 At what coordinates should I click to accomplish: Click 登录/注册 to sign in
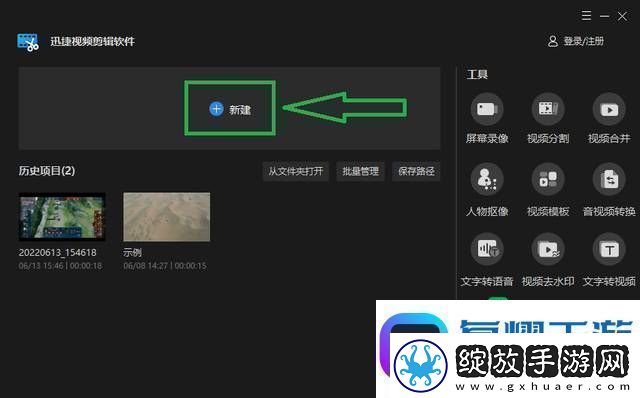pos(584,41)
